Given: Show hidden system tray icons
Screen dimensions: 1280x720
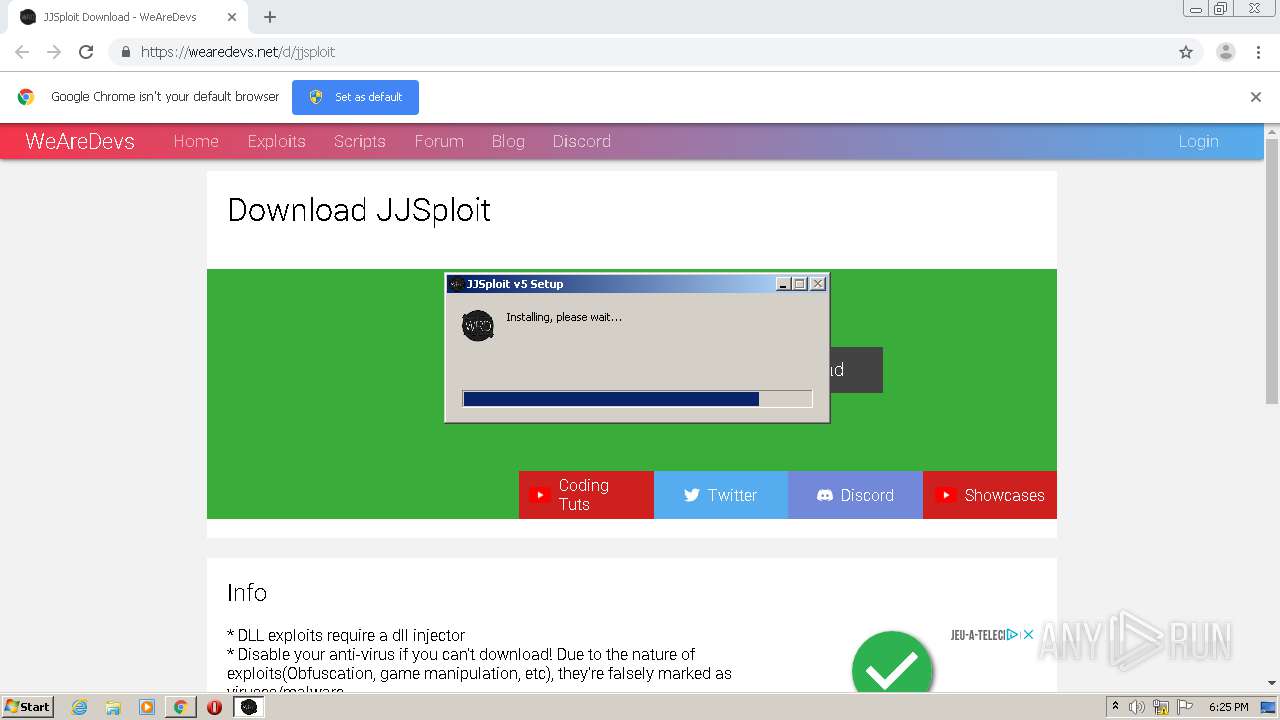Looking at the screenshot, I should coord(1115,707).
